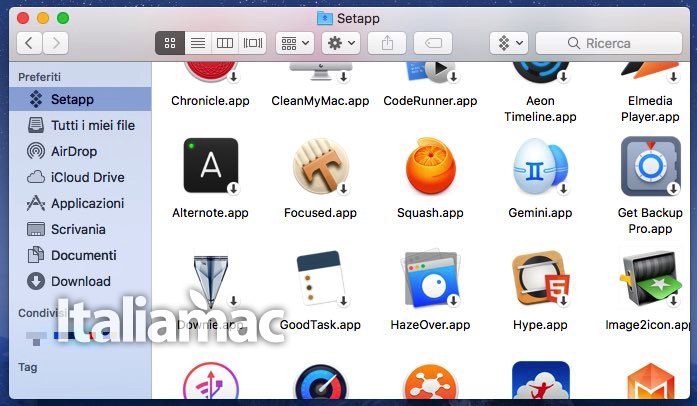697x406 pixels.
Task: Select Setapp in the sidebar
Action: 80,99
